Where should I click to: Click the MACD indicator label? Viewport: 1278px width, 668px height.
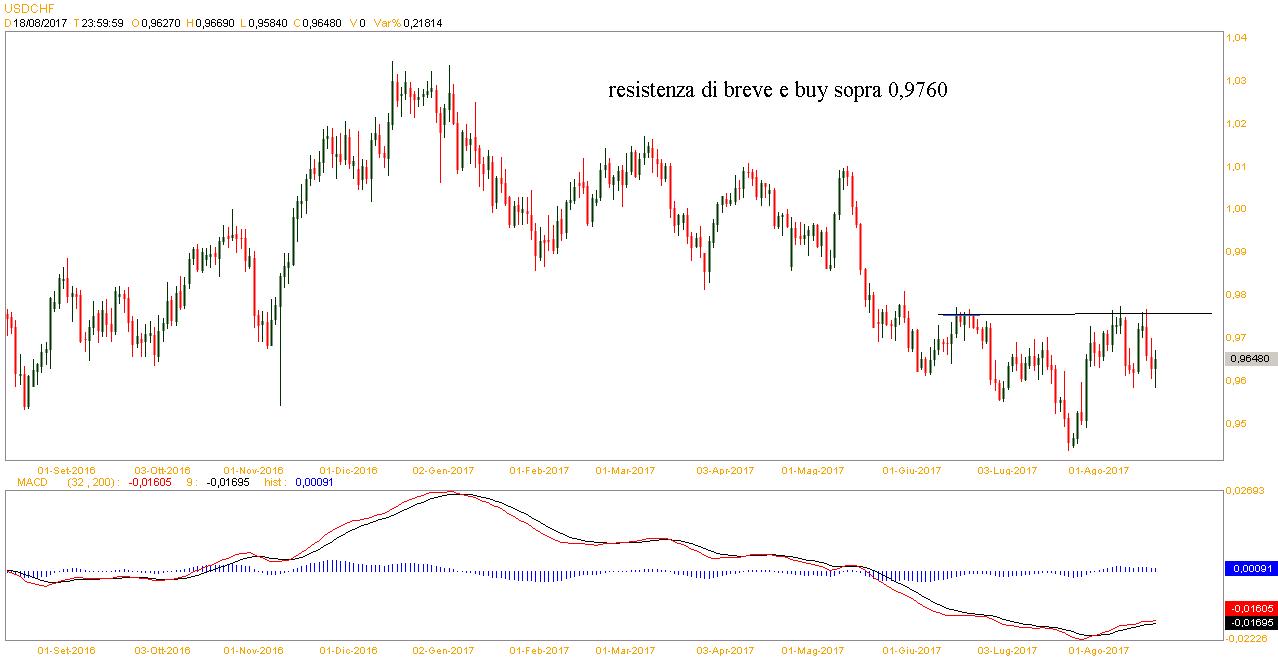(21, 482)
